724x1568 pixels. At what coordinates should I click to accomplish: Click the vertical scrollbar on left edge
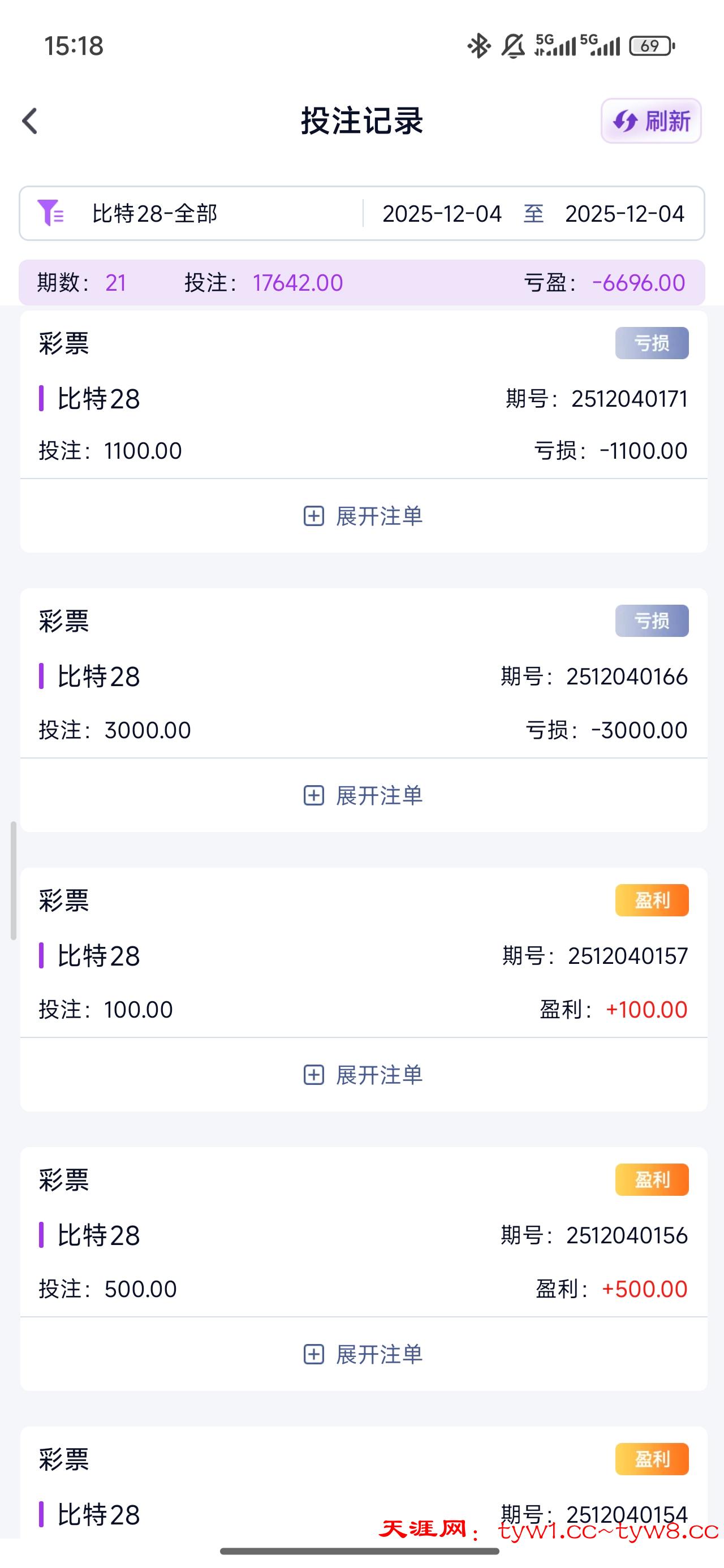(13, 881)
